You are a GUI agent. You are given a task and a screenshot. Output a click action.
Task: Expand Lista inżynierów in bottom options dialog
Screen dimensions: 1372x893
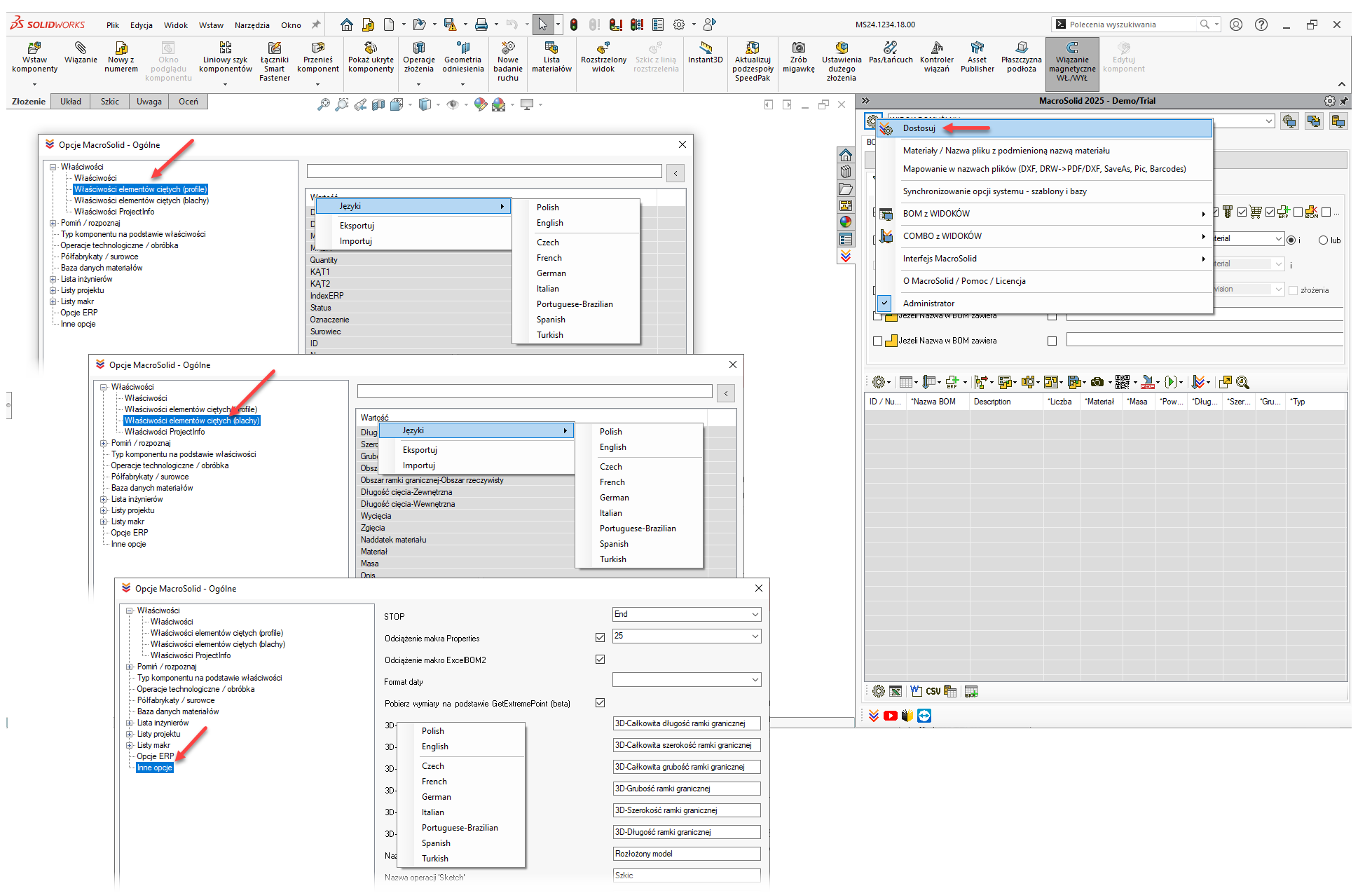point(130,723)
